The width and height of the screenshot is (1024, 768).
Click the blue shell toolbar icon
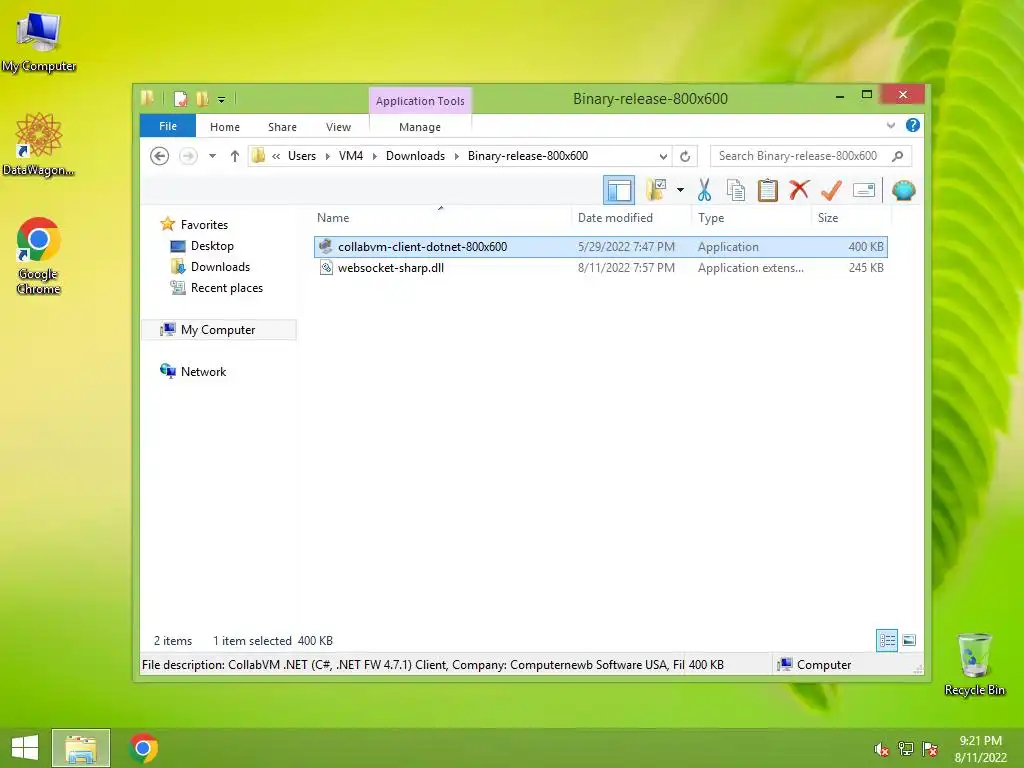[904, 190]
